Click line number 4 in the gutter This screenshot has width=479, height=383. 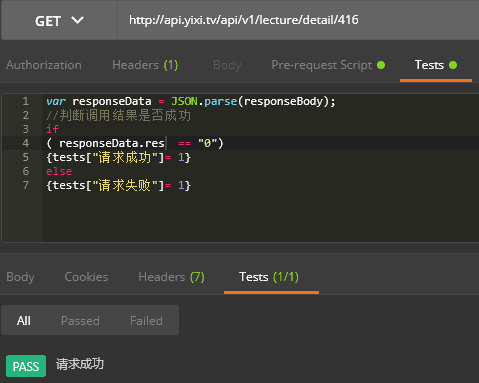[x=26, y=143]
